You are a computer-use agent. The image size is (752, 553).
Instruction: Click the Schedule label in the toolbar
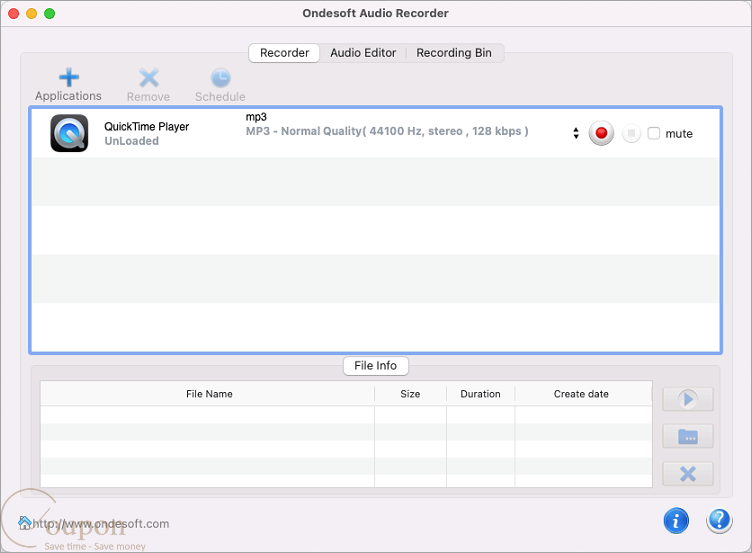tap(220, 97)
